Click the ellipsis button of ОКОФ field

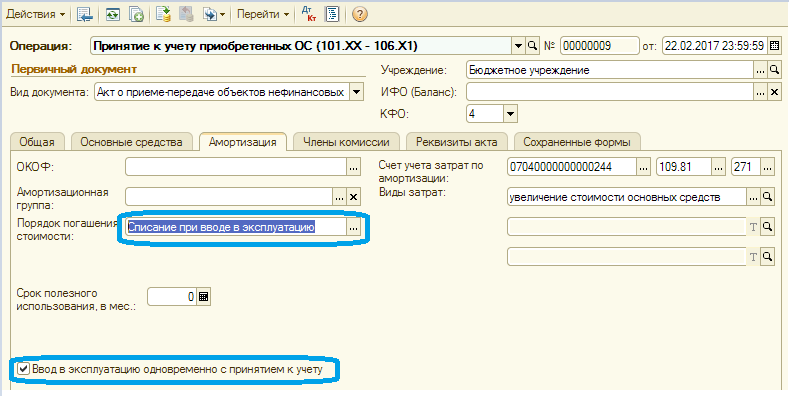[x=354, y=167]
